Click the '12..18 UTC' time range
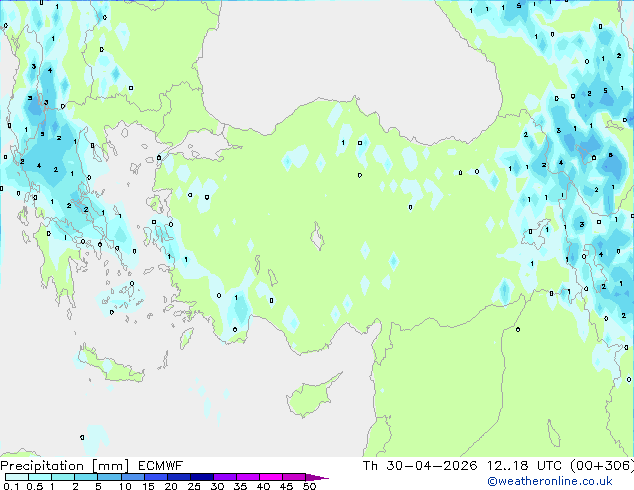This screenshot has height=490, width=634. pos(524,466)
